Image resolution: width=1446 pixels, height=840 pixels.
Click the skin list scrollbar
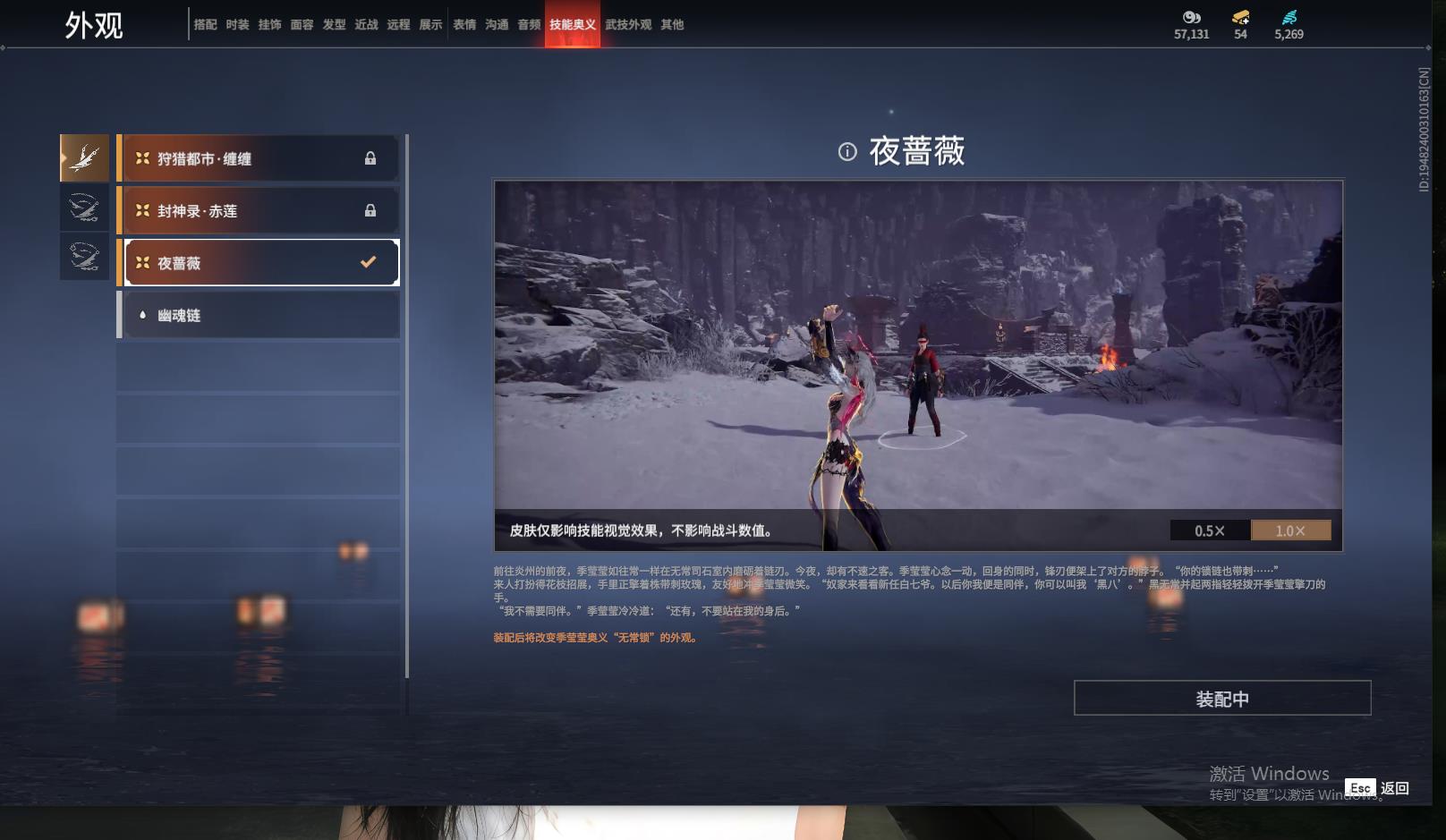click(407, 406)
